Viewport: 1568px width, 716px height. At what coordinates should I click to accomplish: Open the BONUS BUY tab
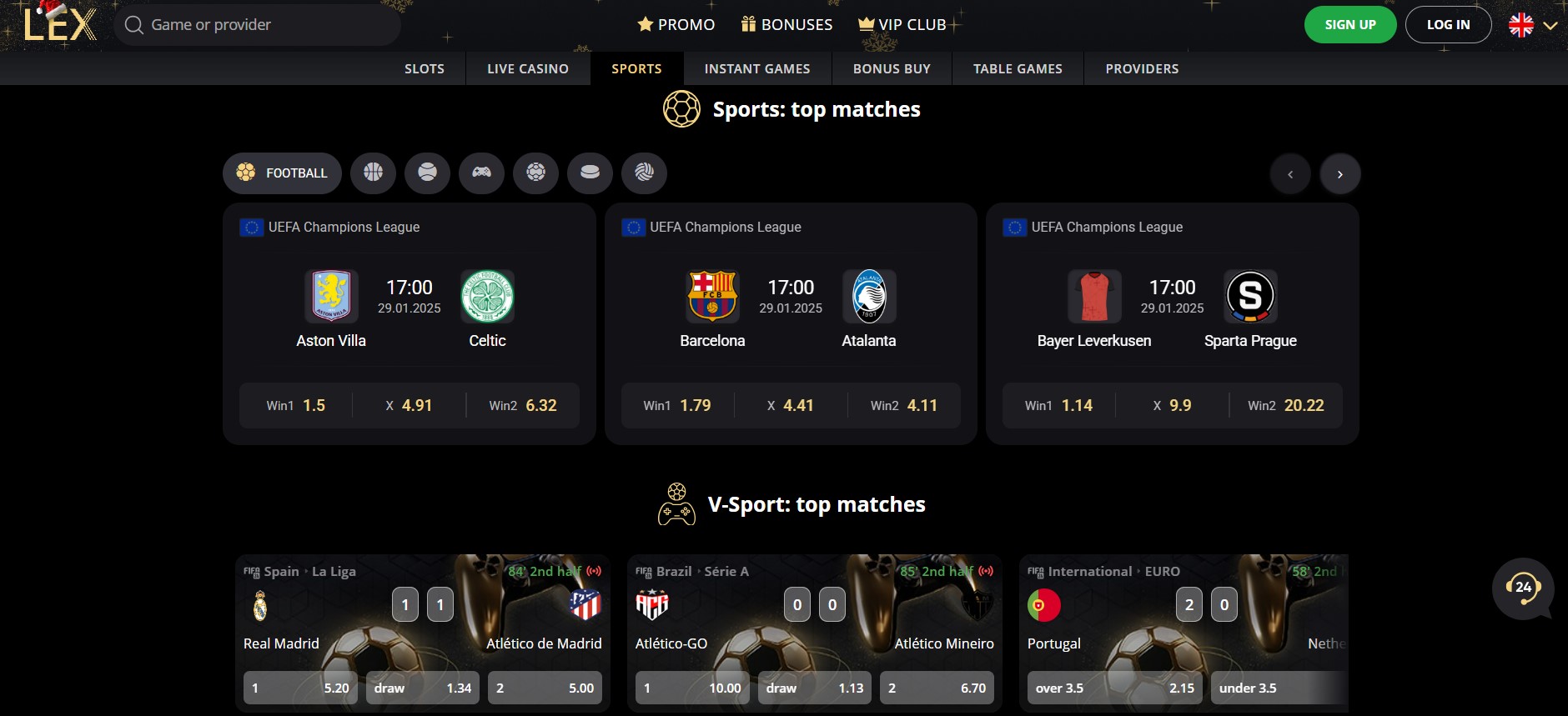point(892,68)
